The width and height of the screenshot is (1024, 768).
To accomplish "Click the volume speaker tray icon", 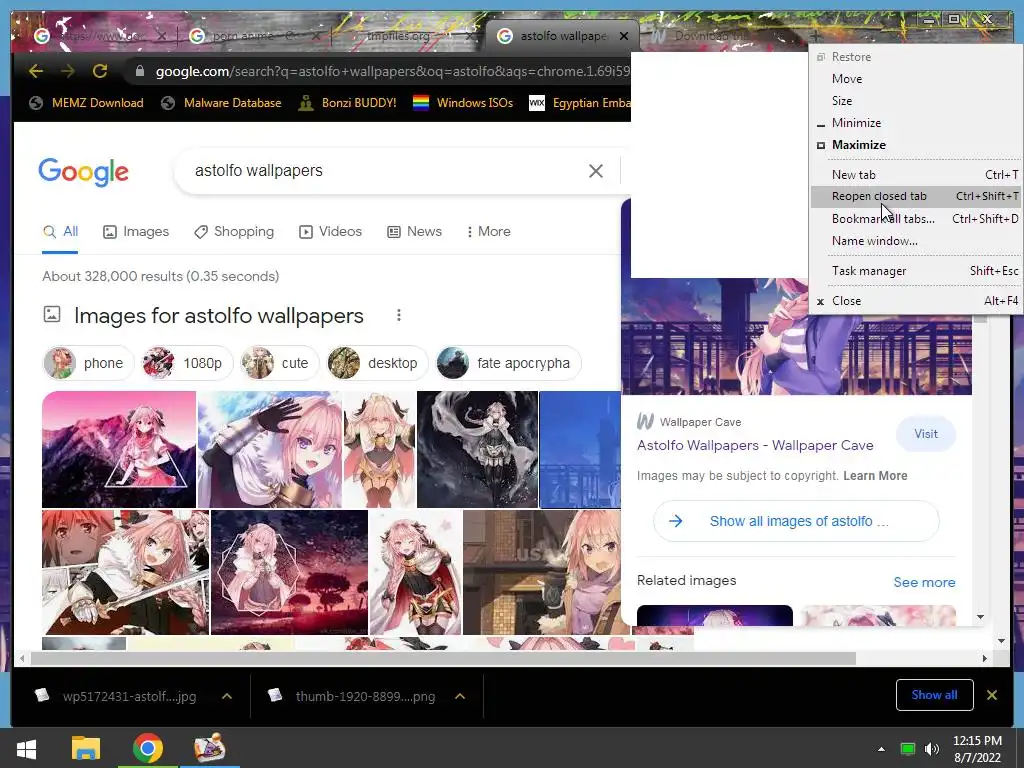I will [932, 749].
